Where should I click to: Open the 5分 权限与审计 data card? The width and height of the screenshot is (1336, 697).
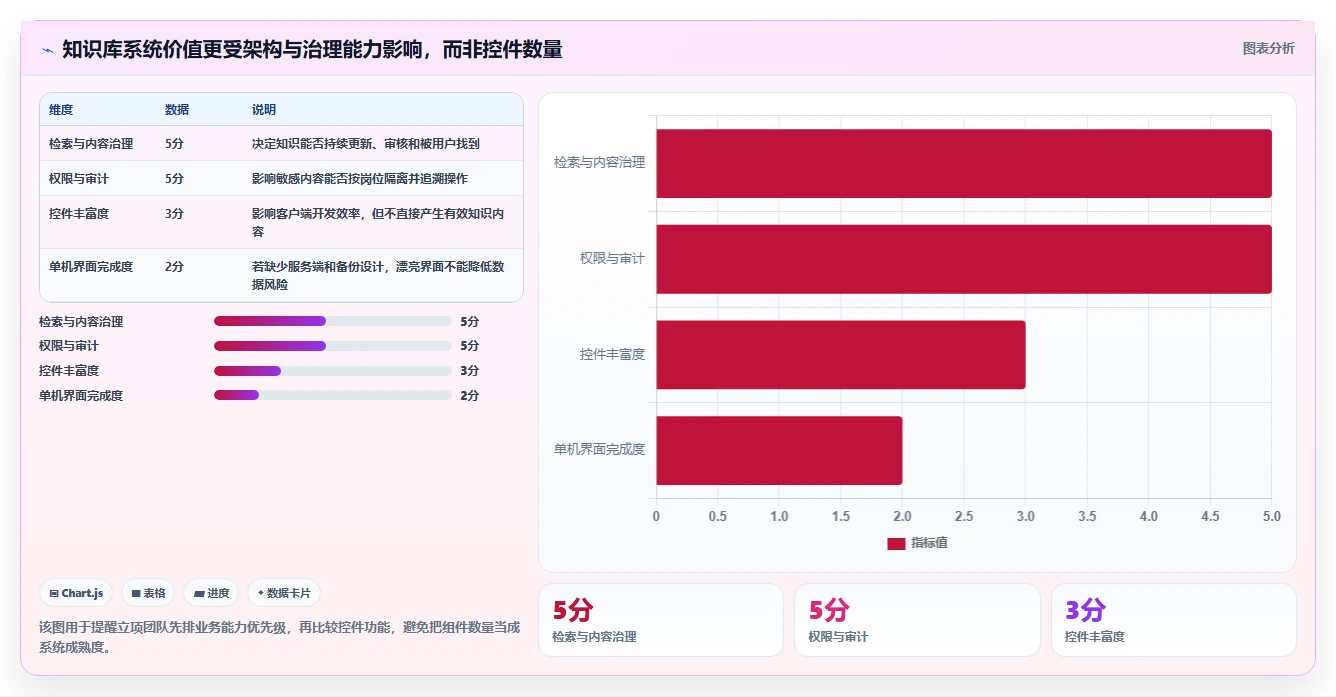tap(917, 620)
